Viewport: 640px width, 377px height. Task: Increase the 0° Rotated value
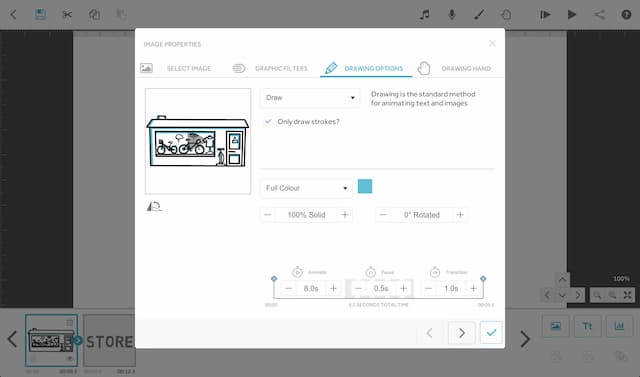pos(460,215)
